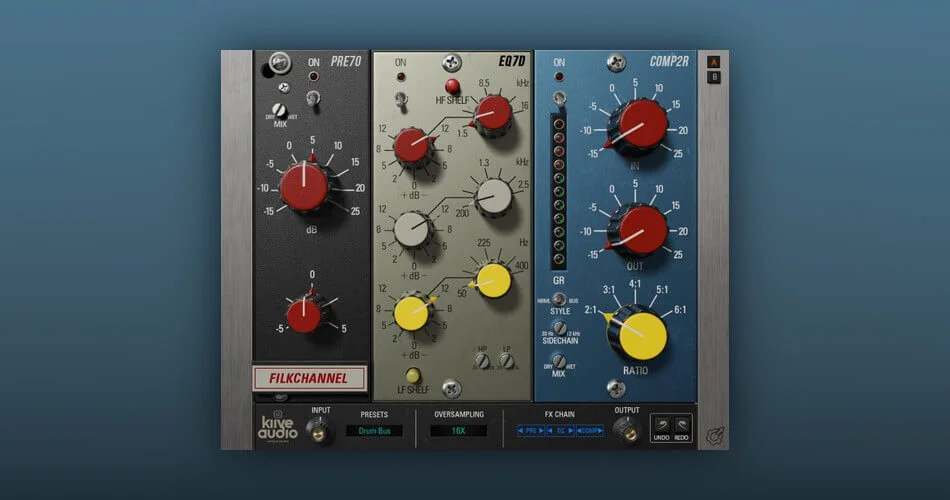This screenshot has height=500, width=950.
Task: Flip the COMP2R STYLE switch
Action: point(559,299)
